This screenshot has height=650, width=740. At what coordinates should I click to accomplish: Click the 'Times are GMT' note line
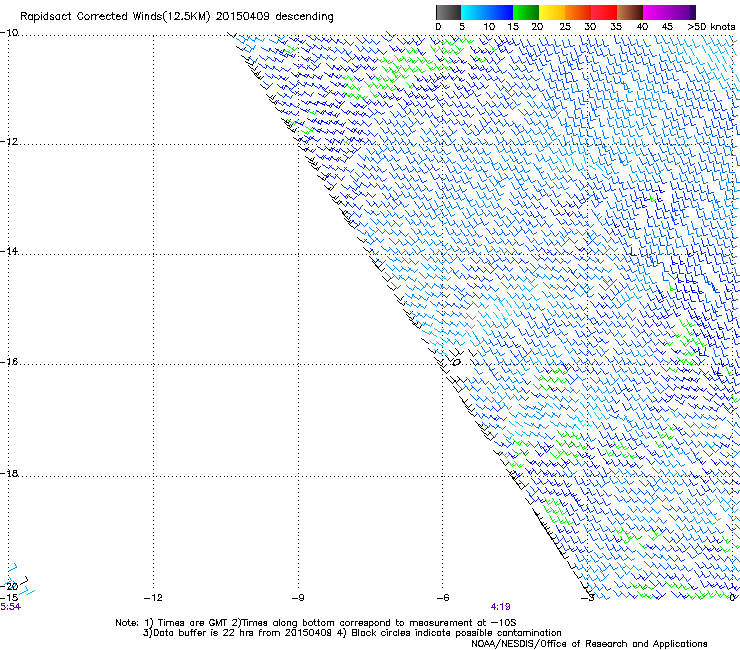(x=315, y=623)
